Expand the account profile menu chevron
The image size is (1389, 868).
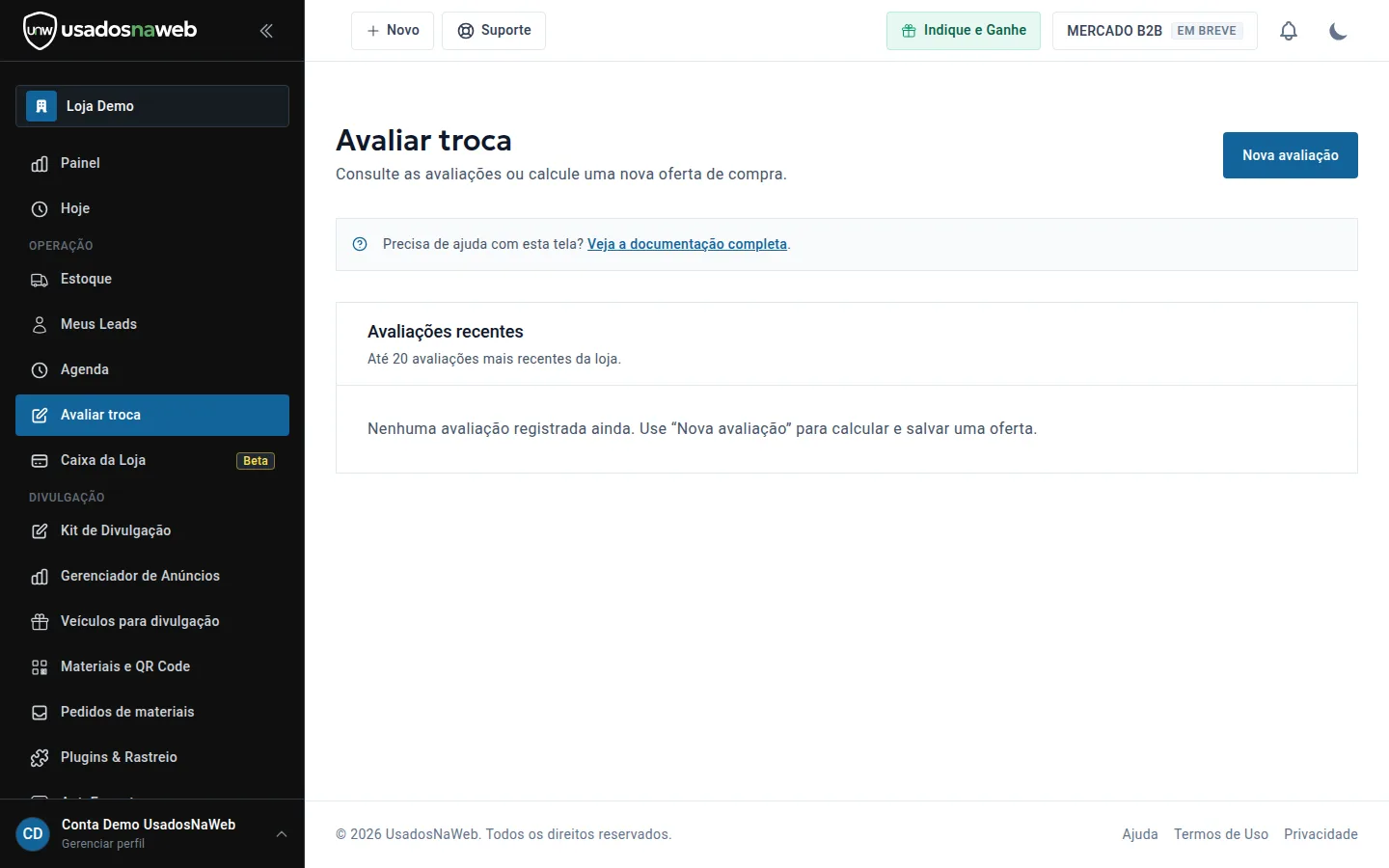point(282,834)
